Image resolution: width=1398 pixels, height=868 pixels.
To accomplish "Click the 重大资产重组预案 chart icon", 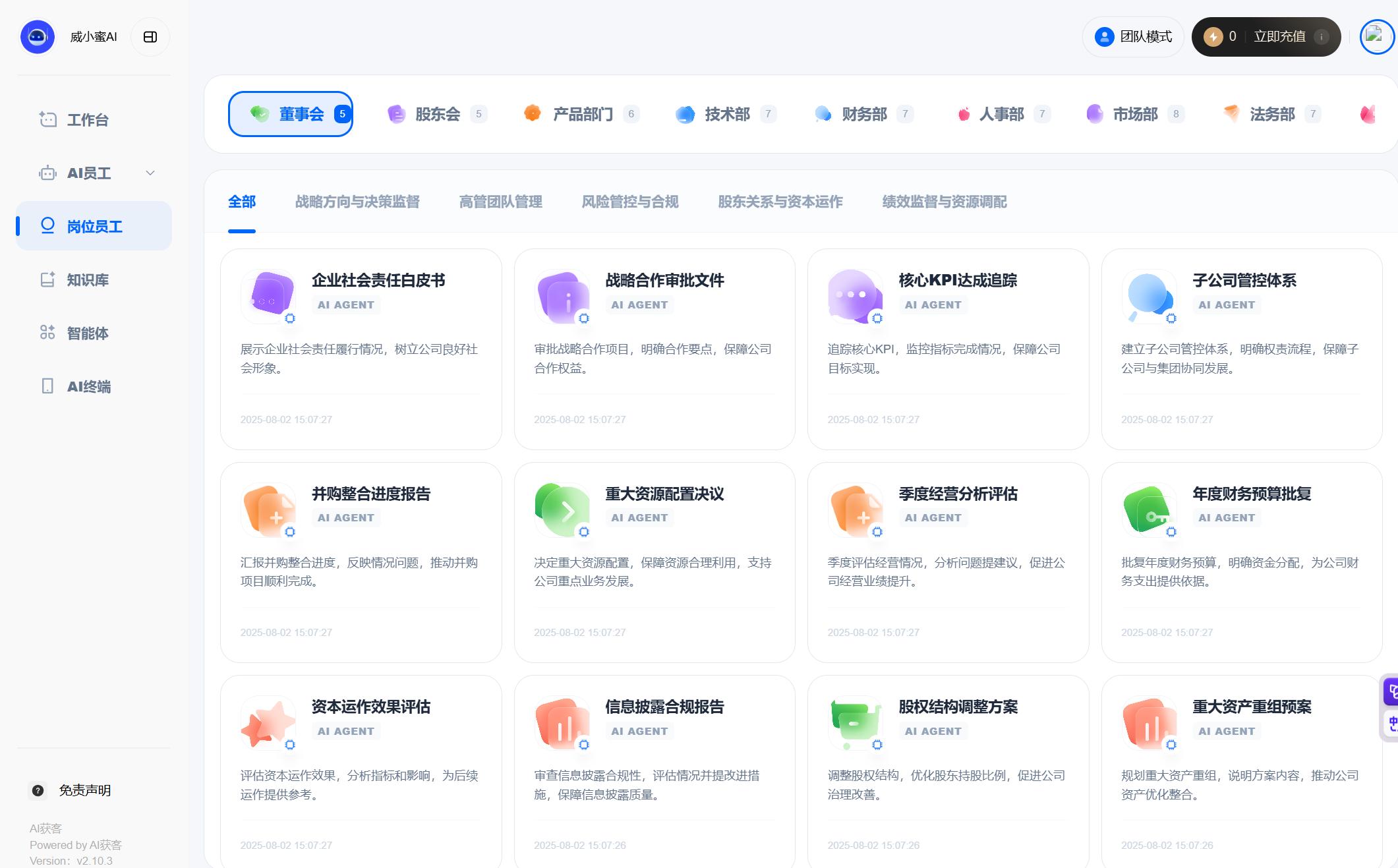I will click(1150, 722).
